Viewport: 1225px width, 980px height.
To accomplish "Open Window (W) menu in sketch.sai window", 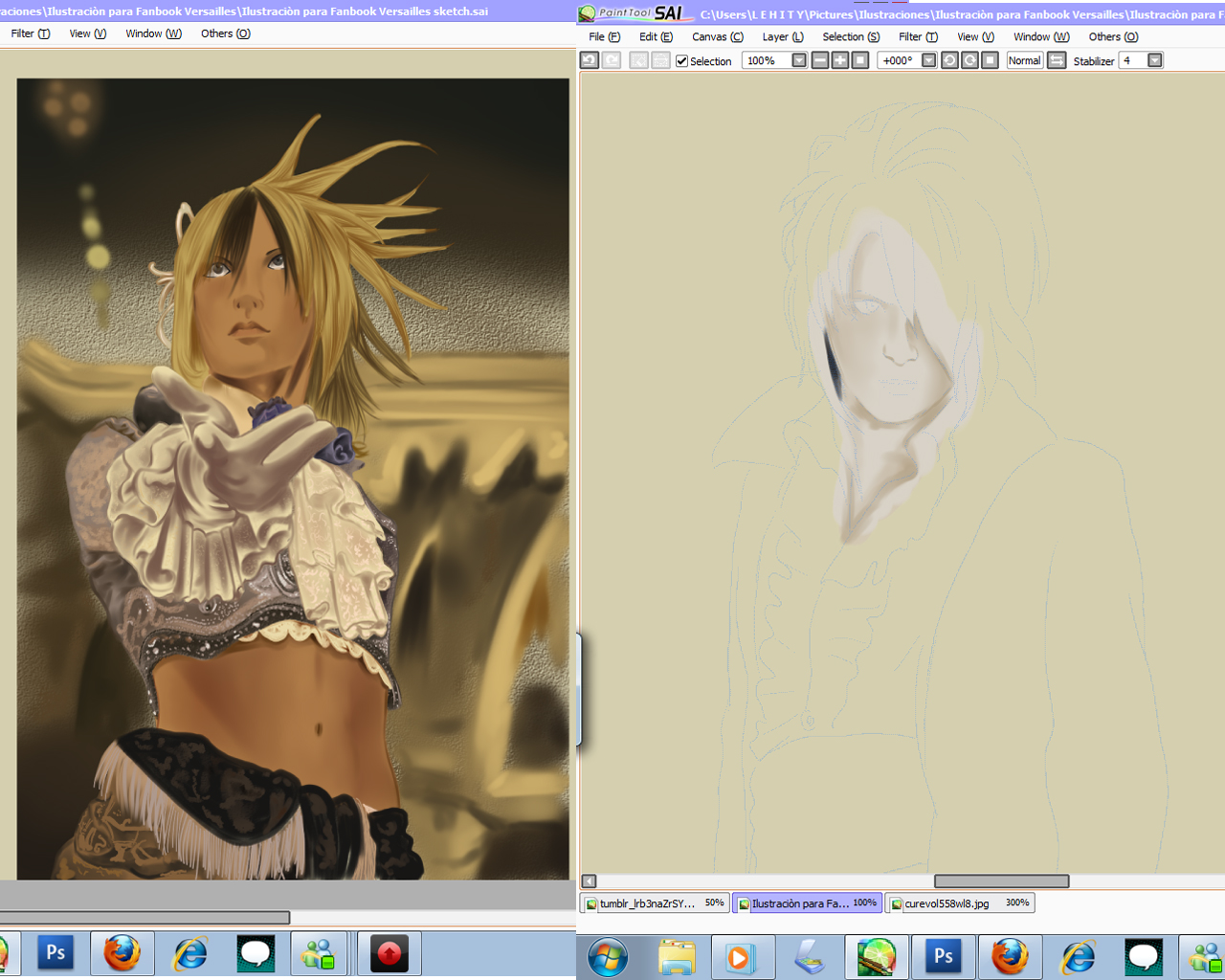I will pyautogui.click(x=153, y=33).
